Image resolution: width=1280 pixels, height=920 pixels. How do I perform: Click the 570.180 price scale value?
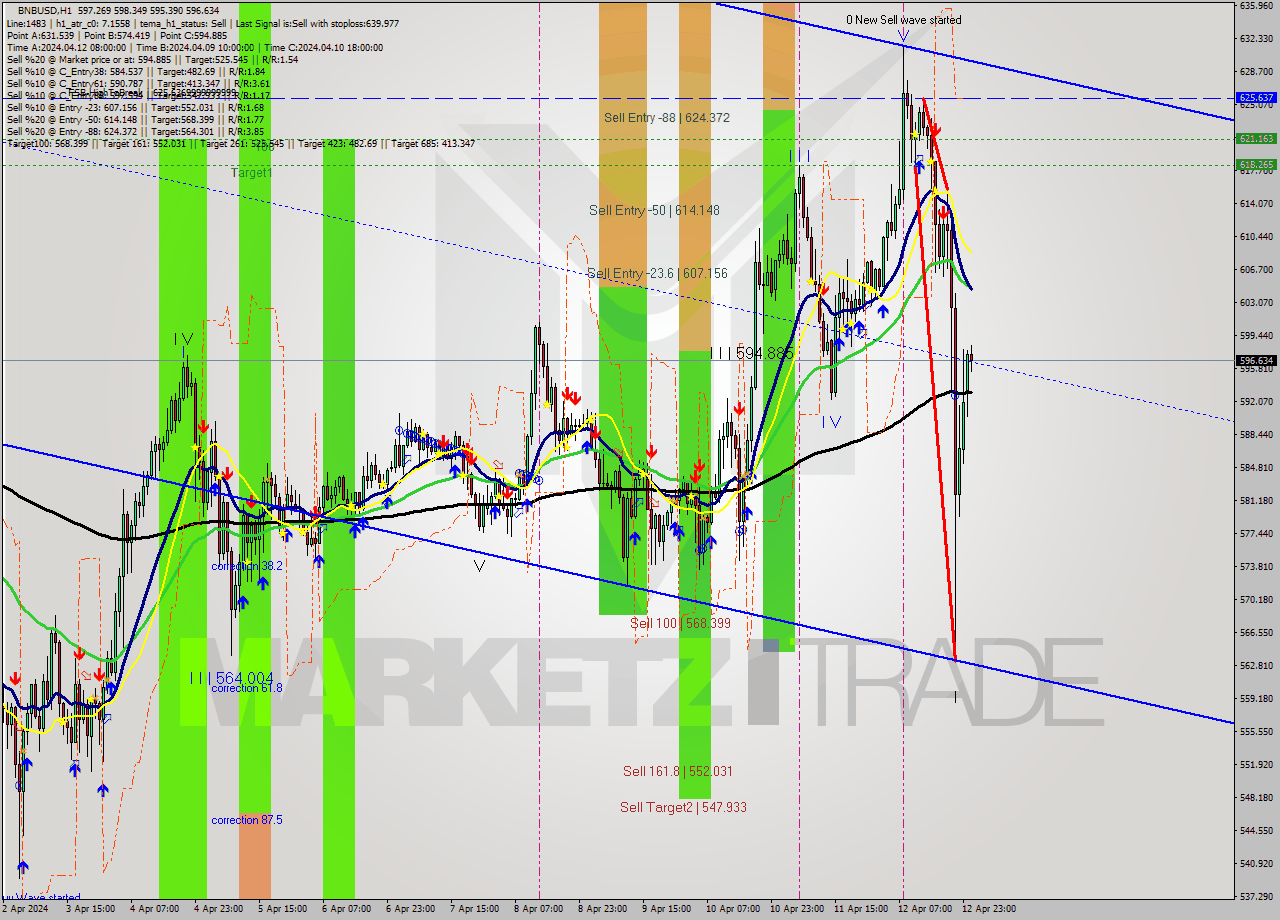pyautogui.click(x=1256, y=600)
